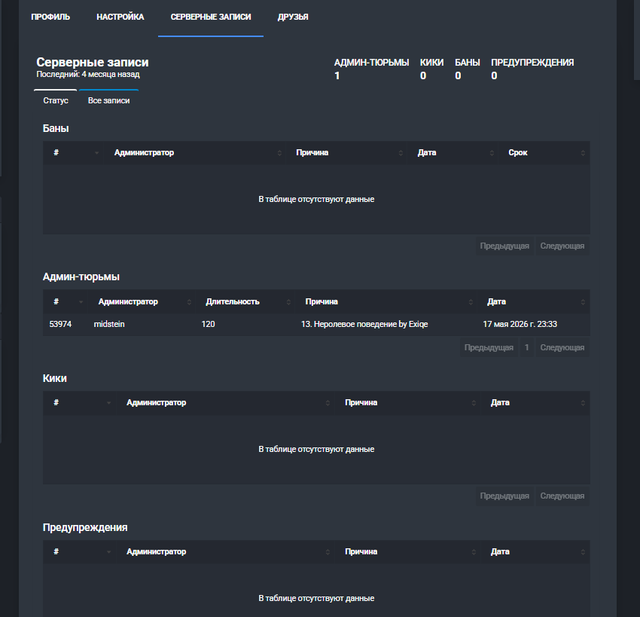
Task: Sort Admin-jails table by Дата sort arrows
Action: 583,302
